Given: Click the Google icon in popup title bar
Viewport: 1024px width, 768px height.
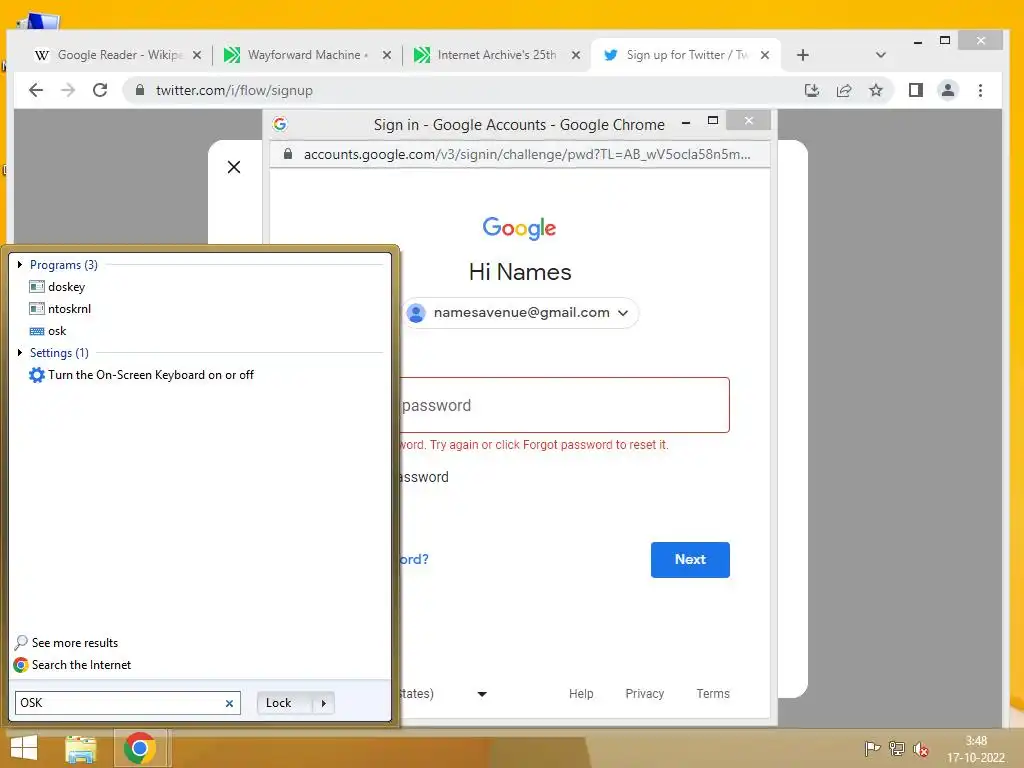Looking at the screenshot, I should [x=280, y=124].
